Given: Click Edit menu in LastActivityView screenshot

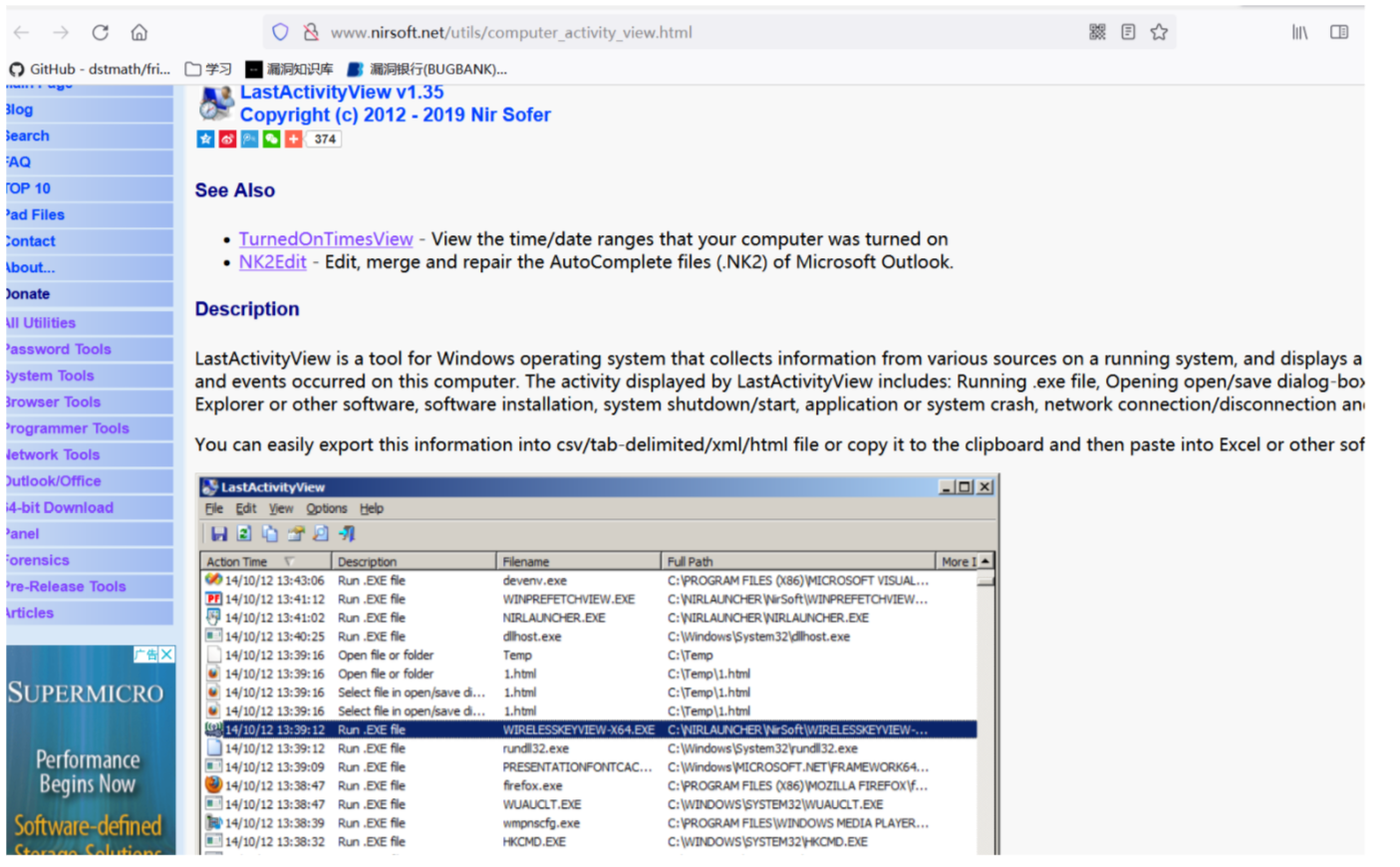Looking at the screenshot, I should click(x=246, y=508).
